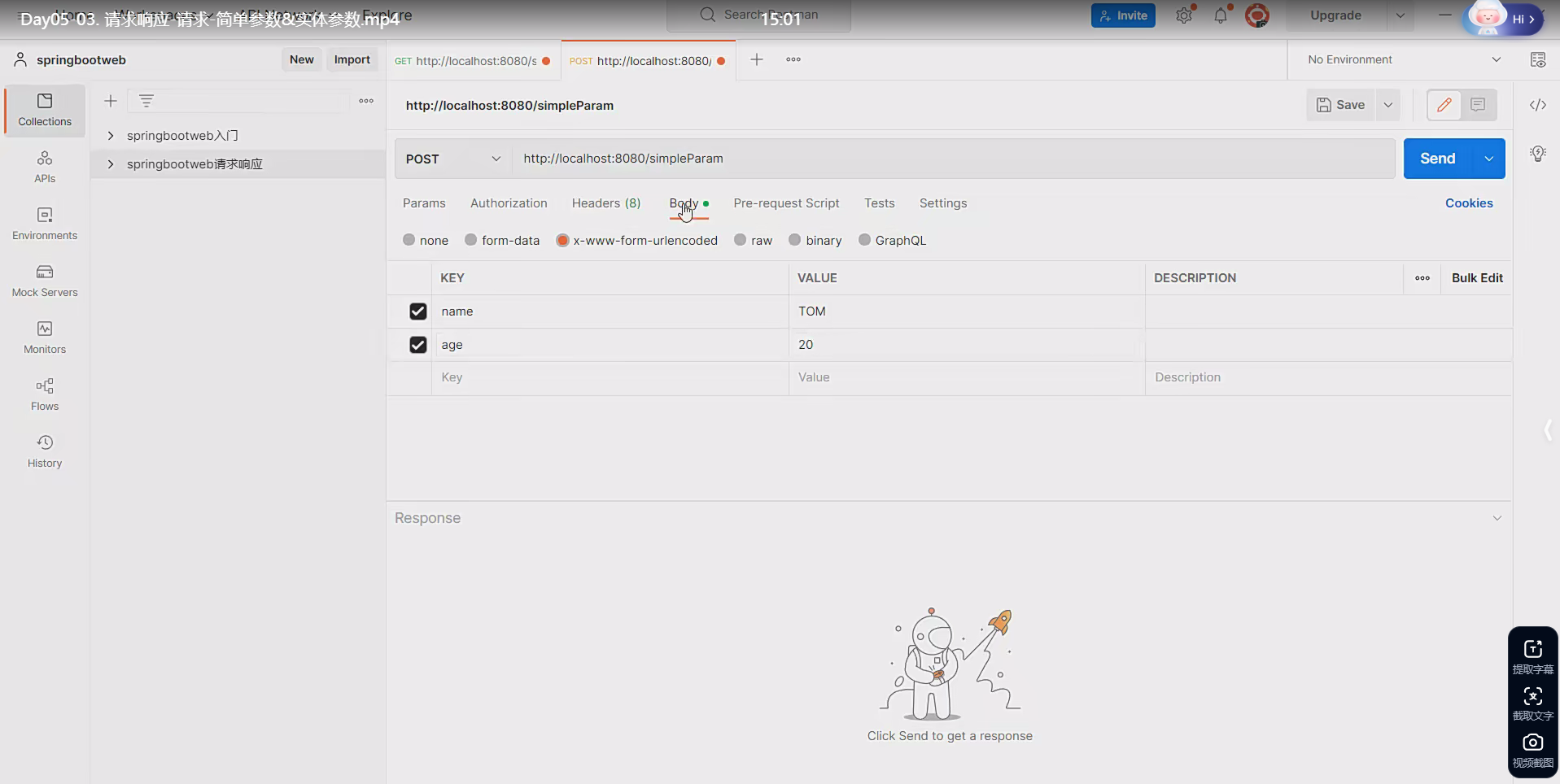Click the request URL input field
The height and width of the screenshot is (784, 1560).
pyautogui.click(x=954, y=159)
